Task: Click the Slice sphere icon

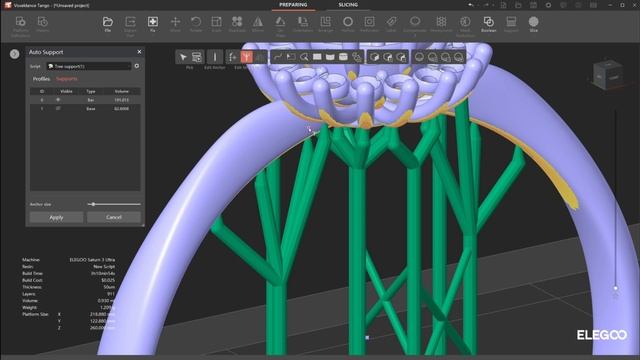Action: click(533, 21)
